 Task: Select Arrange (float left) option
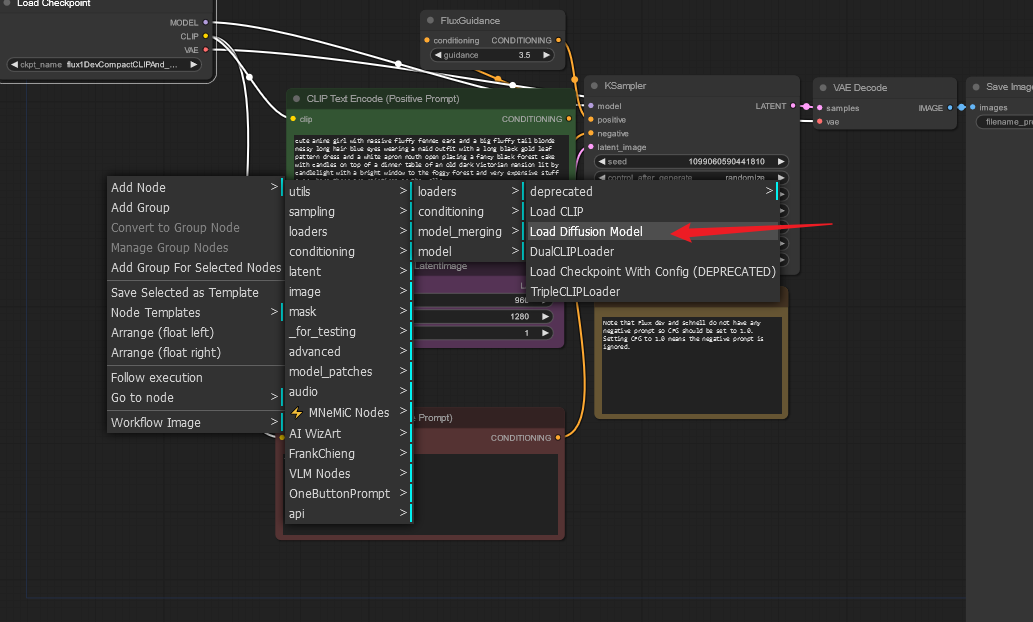tap(162, 332)
